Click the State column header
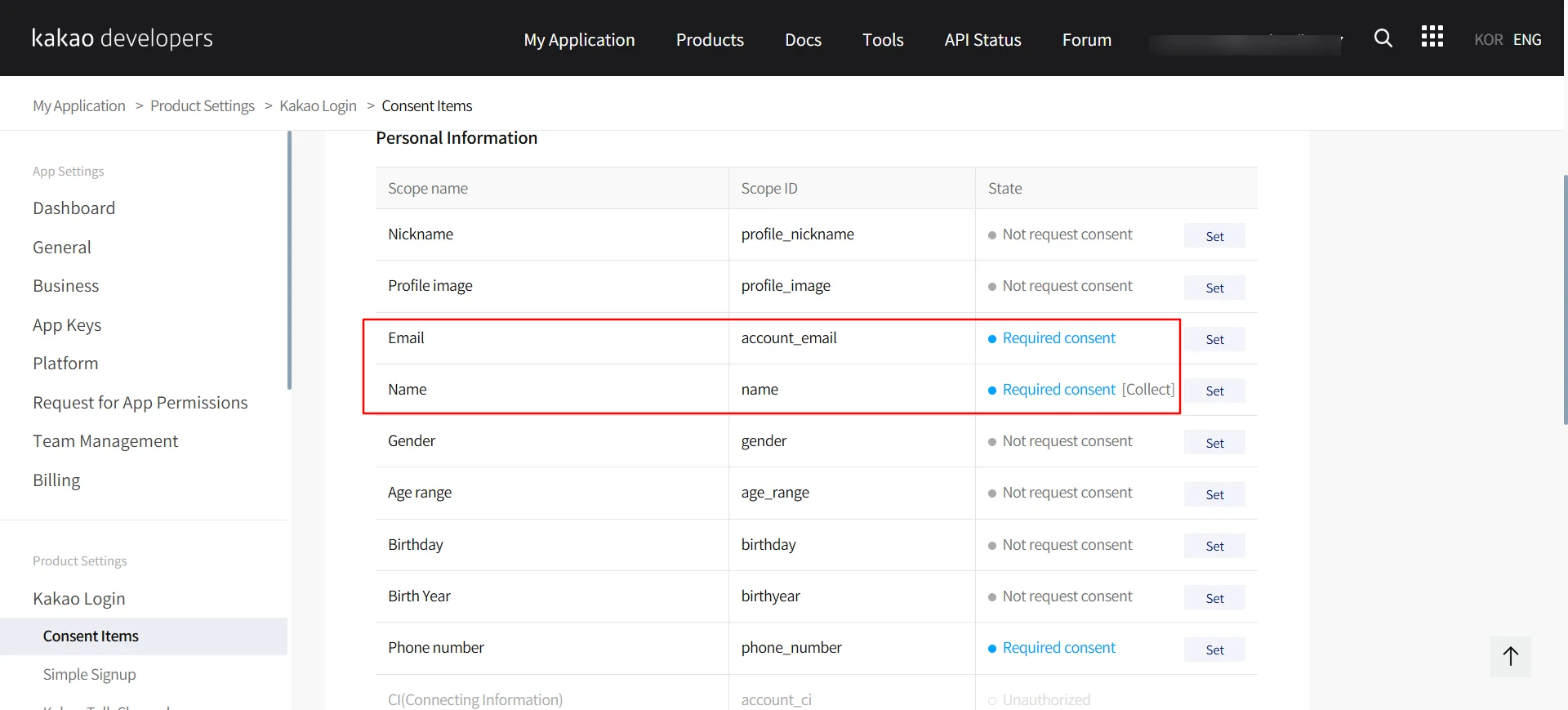1568x710 pixels. coord(1004,189)
